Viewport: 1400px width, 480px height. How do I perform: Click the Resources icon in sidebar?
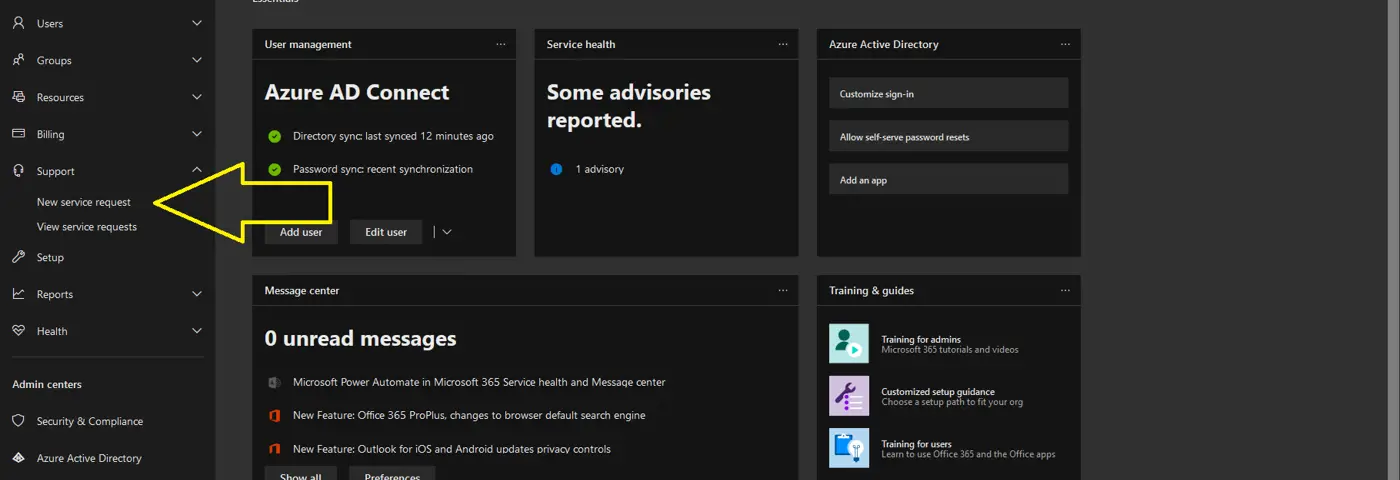pos(18,97)
